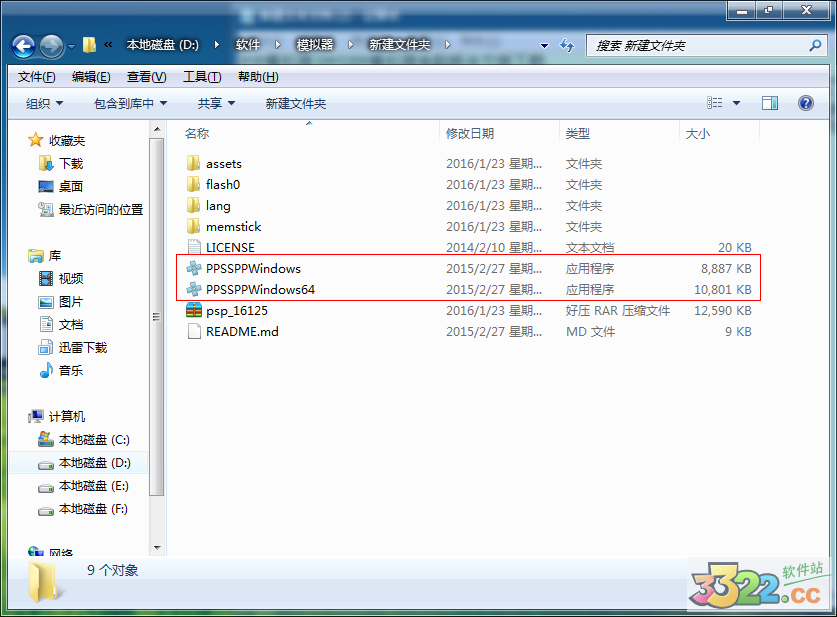Expand arrow after 软件 breadcrumb

click(x=278, y=45)
